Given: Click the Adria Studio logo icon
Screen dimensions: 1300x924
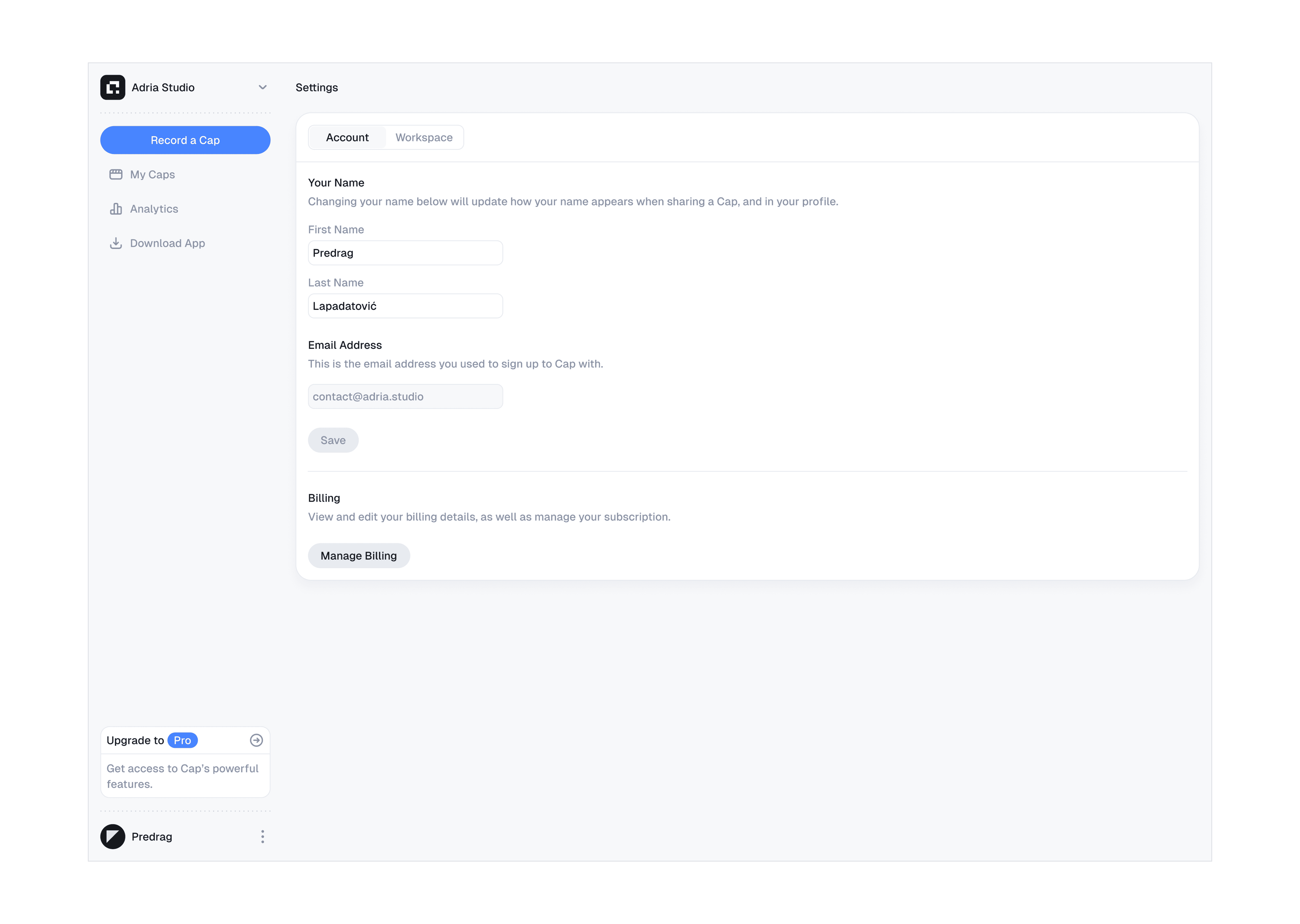Looking at the screenshot, I should 113,87.
